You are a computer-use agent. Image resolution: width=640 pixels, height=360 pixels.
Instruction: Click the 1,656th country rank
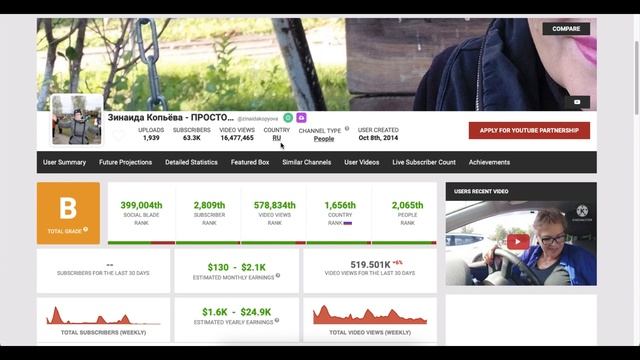340,205
